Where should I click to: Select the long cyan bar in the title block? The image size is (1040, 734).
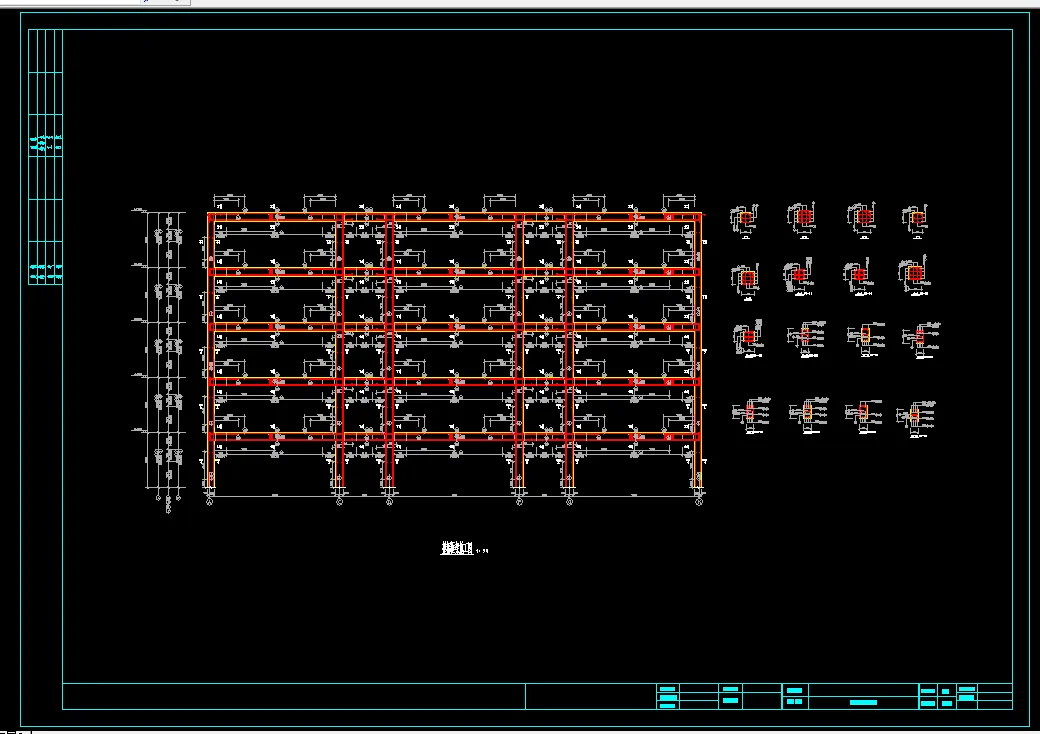863,702
